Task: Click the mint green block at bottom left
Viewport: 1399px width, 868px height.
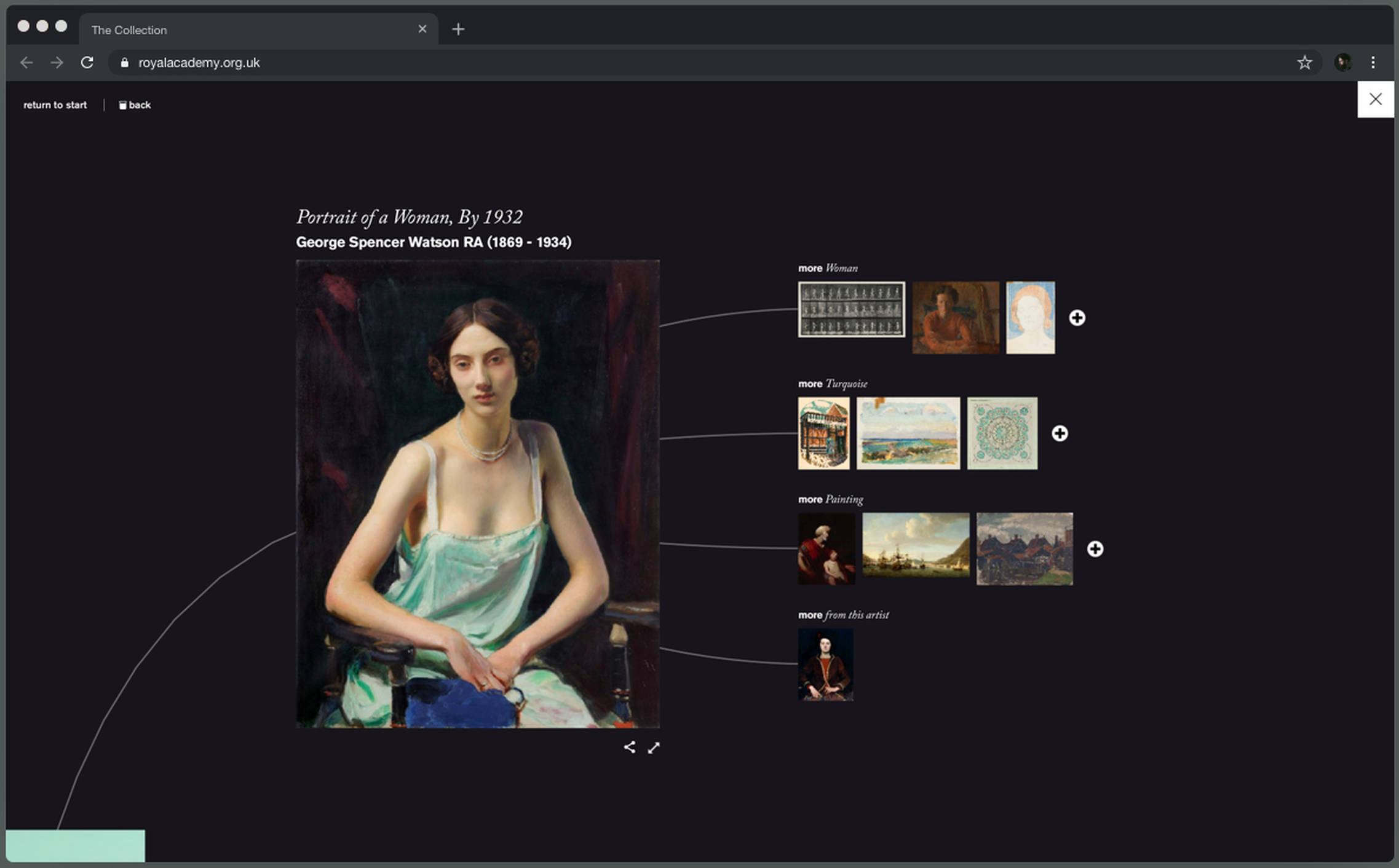Action: (76, 846)
